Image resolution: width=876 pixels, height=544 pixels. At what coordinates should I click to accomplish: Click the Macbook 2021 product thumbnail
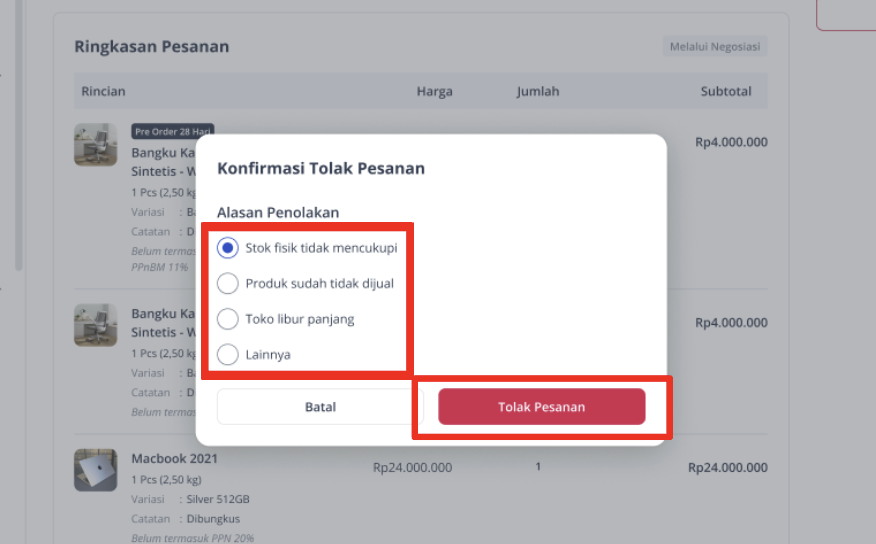coord(96,470)
